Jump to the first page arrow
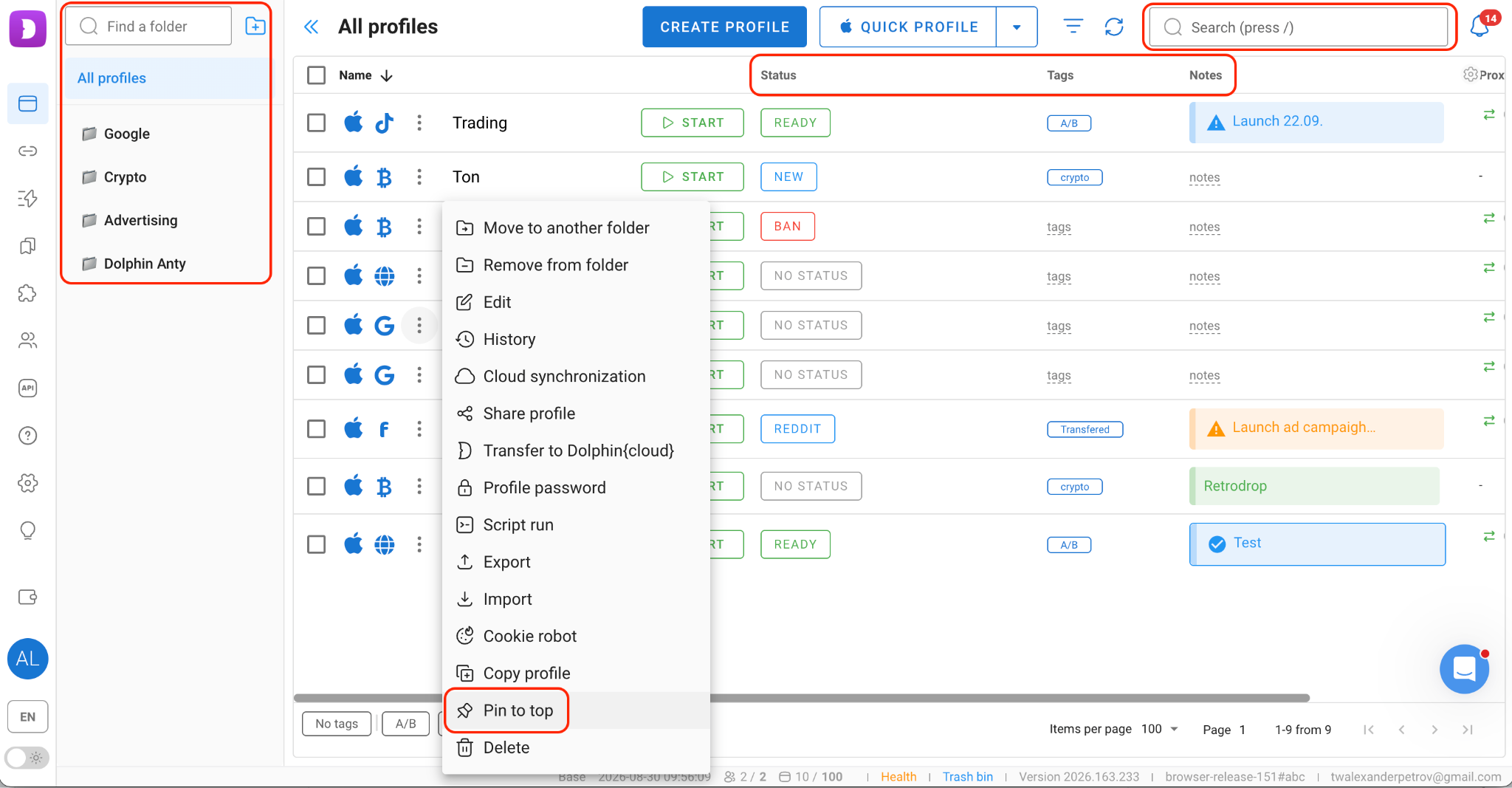Image resolution: width=1512 pixels, height=788 pixels. (1368, 730)
